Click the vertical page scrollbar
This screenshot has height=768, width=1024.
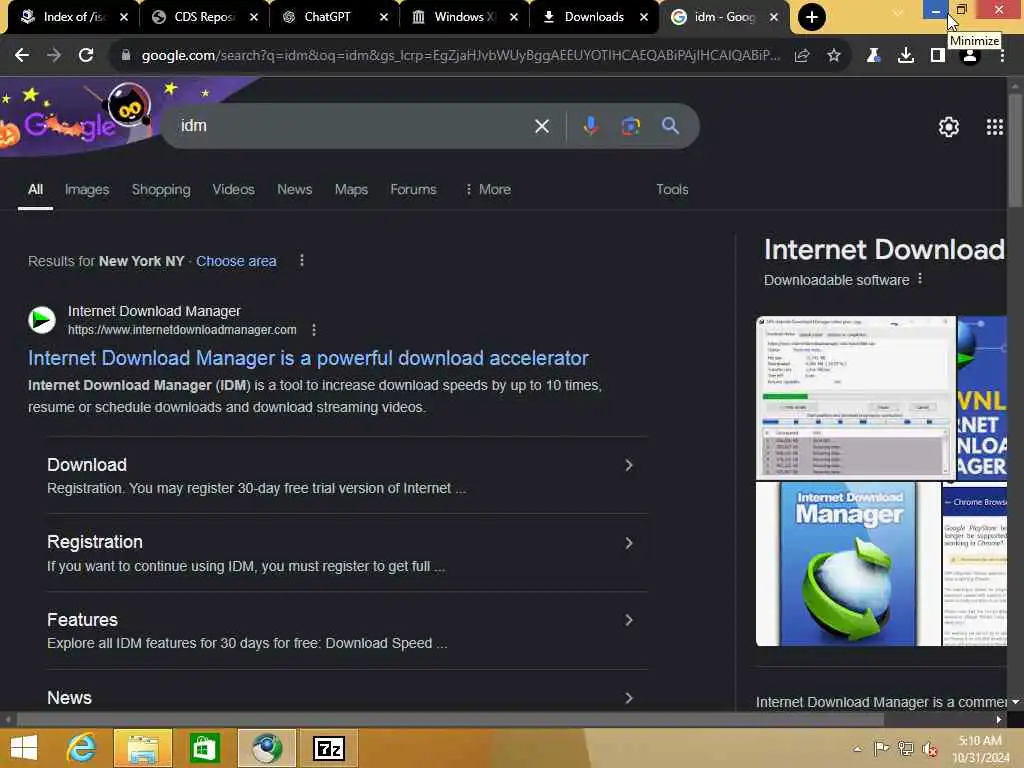[1015, 150]
